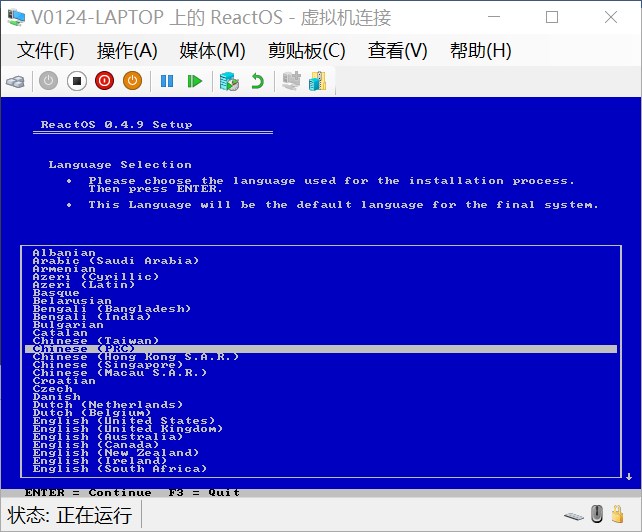Select Chinese (Macau S.A.R.) language
Image resolution: width=642 pixels, height=532 pixels.
point(120,373)
